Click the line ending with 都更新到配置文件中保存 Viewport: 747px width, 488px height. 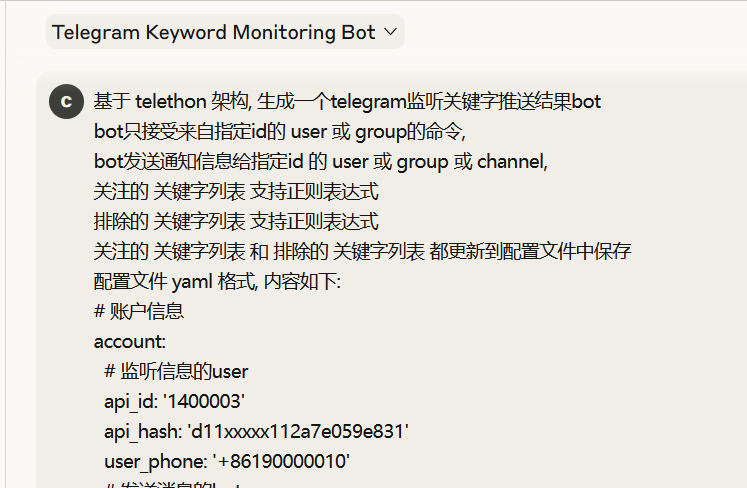(x=362, y=252)
